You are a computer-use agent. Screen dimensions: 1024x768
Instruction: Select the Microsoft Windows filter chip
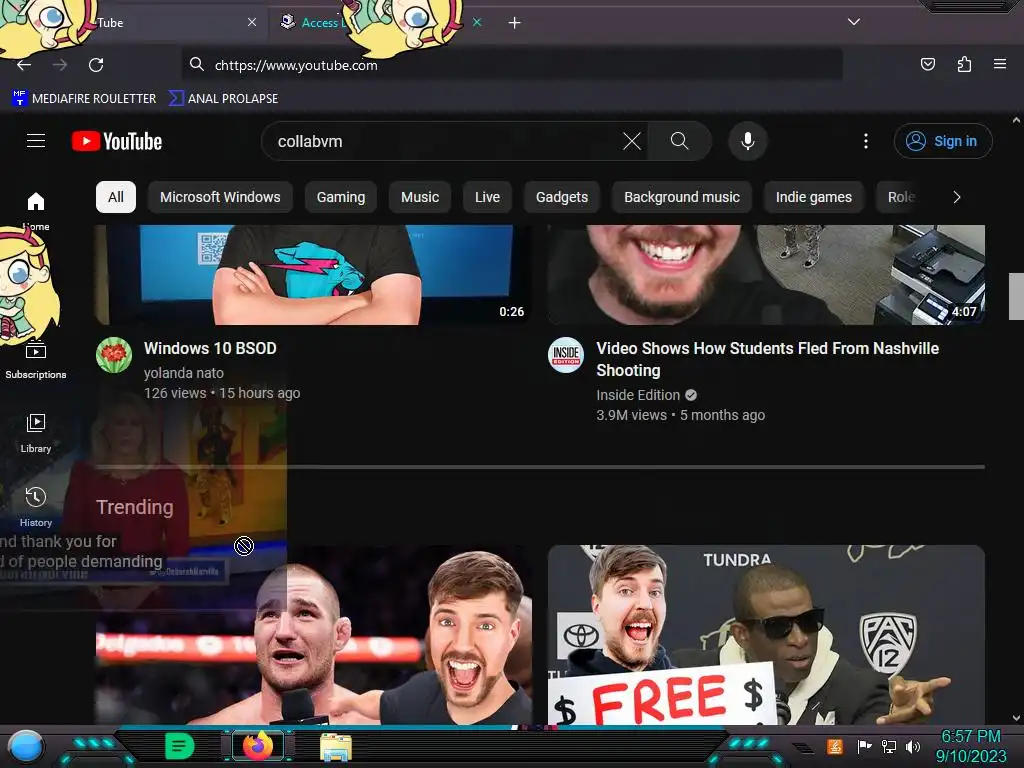220,197
